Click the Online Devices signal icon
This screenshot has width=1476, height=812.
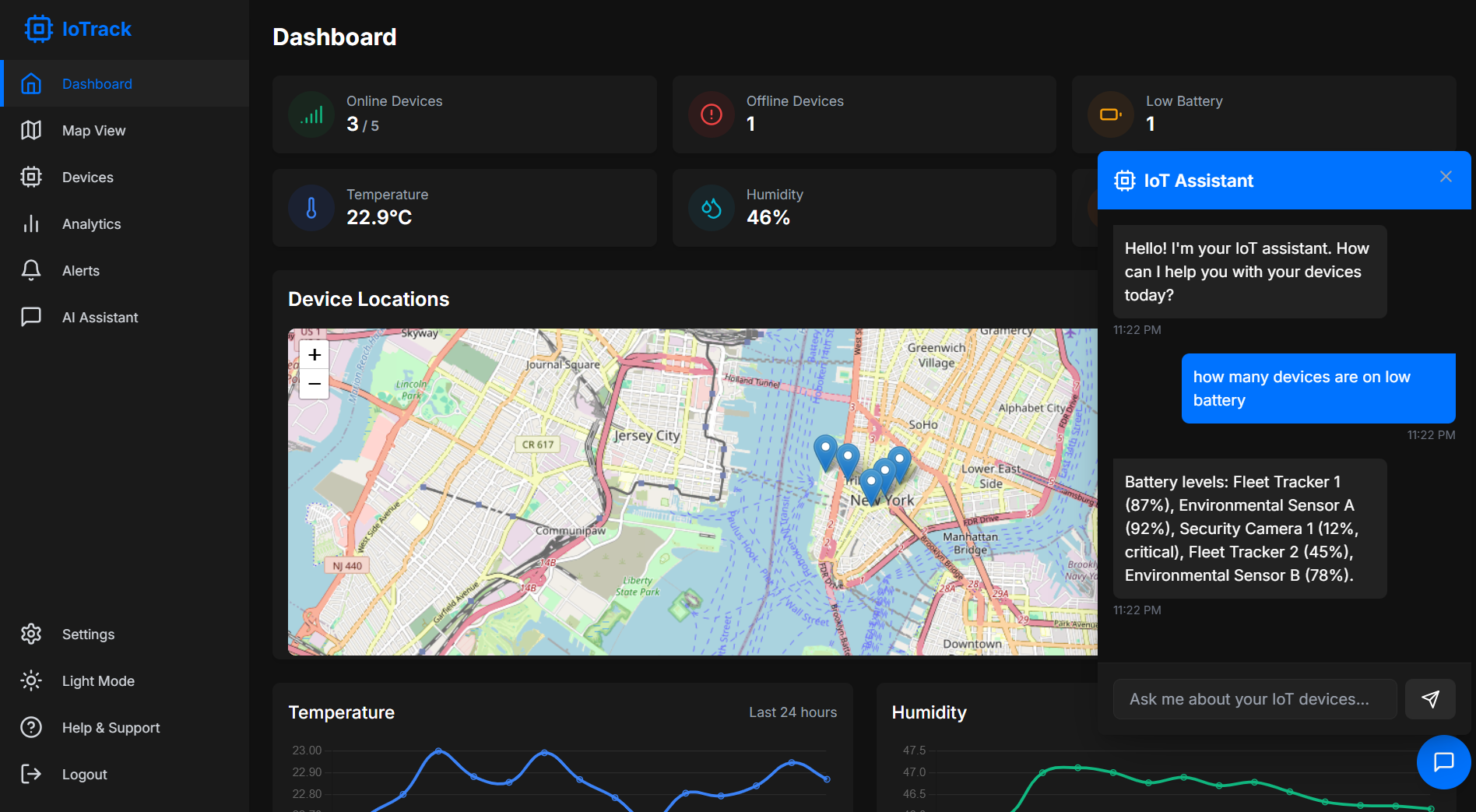[x=311, y=114]
